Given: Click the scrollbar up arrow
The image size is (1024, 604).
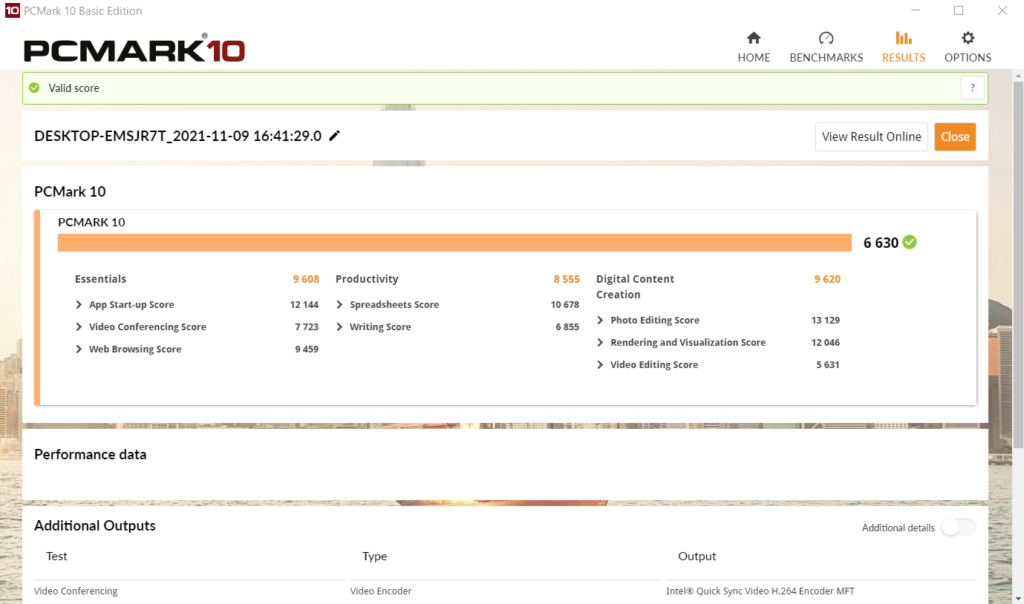Looking at the screenshot, I should click(1018, 76).
